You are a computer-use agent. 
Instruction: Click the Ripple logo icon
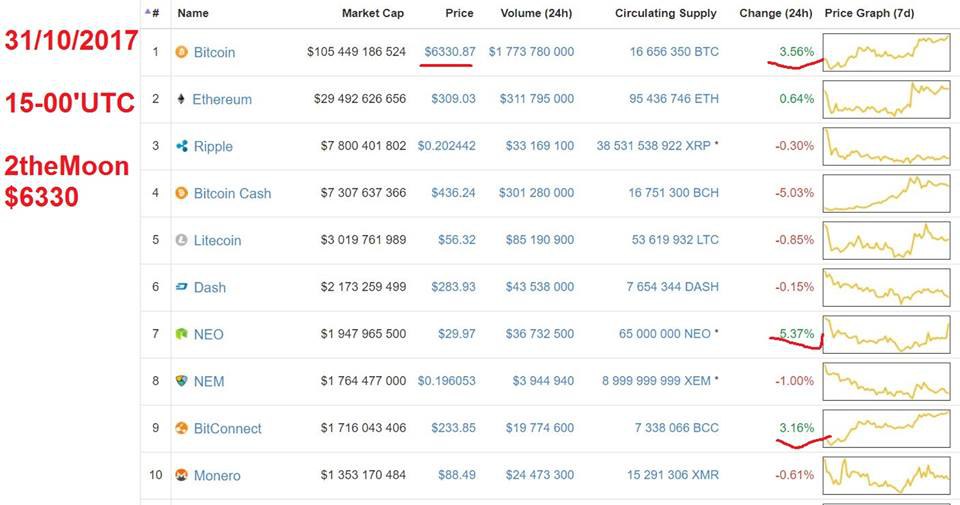coord(182,146)
